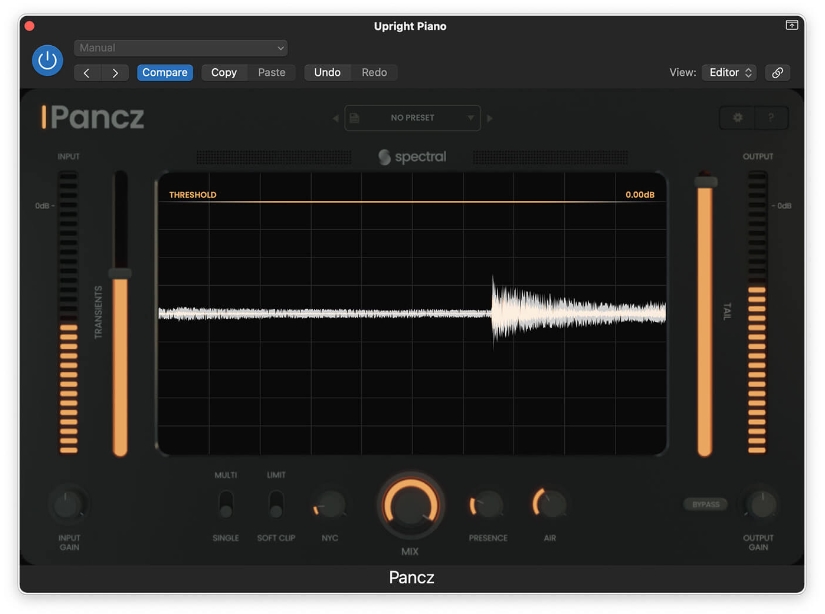825x614 pixels.
Task: Click the link chain icon
Action: tap(777, 73)
